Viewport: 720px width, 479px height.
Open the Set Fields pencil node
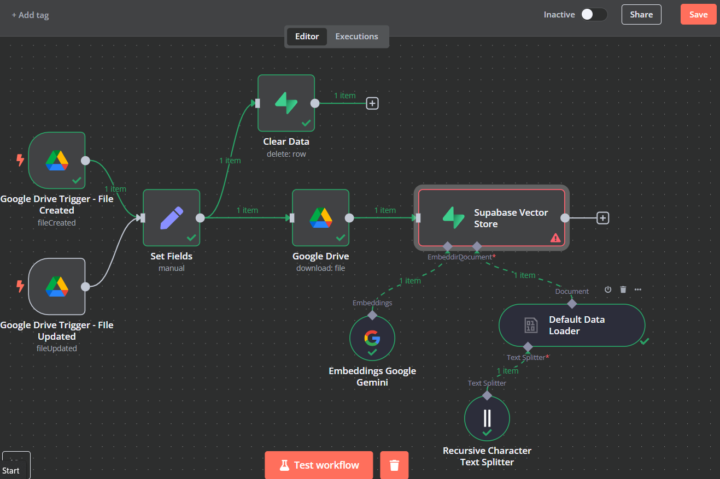coord(171,218)
